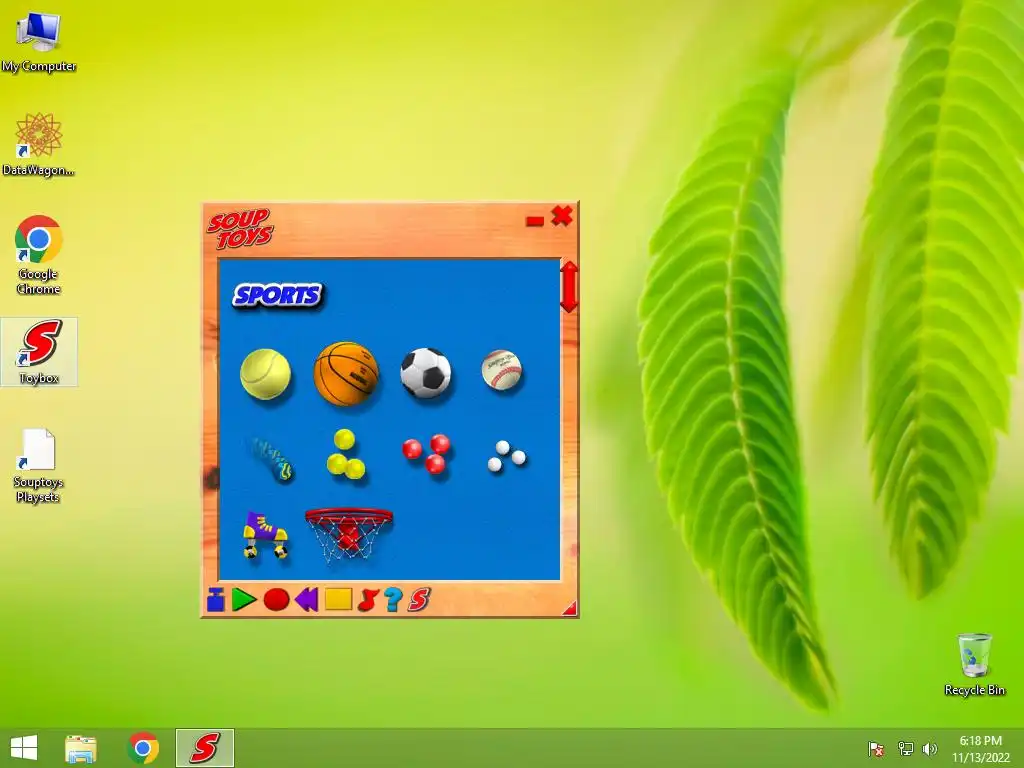The width and height of the screenshot is (1024, 768).
Task: Select the soccer ball toy
Action: coord(426,372)
